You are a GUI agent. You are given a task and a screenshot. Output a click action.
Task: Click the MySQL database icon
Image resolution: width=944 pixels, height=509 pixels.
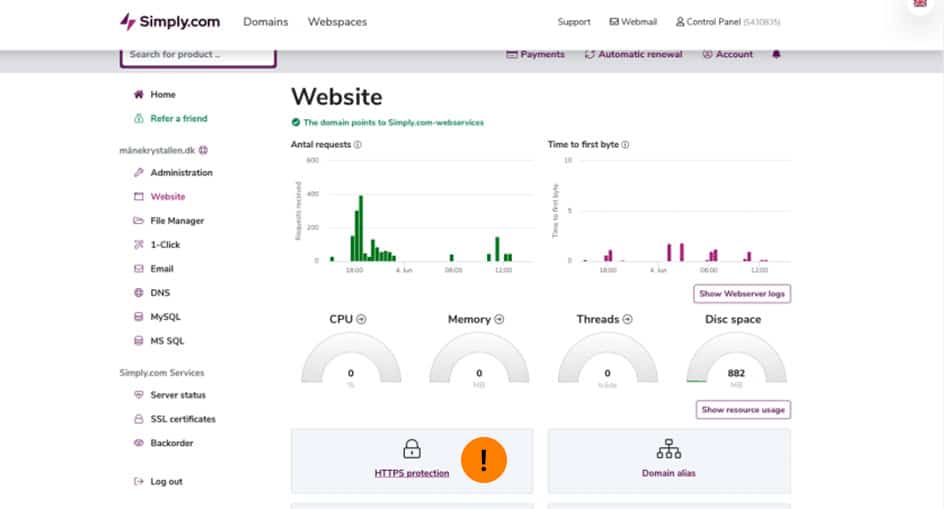138,316
